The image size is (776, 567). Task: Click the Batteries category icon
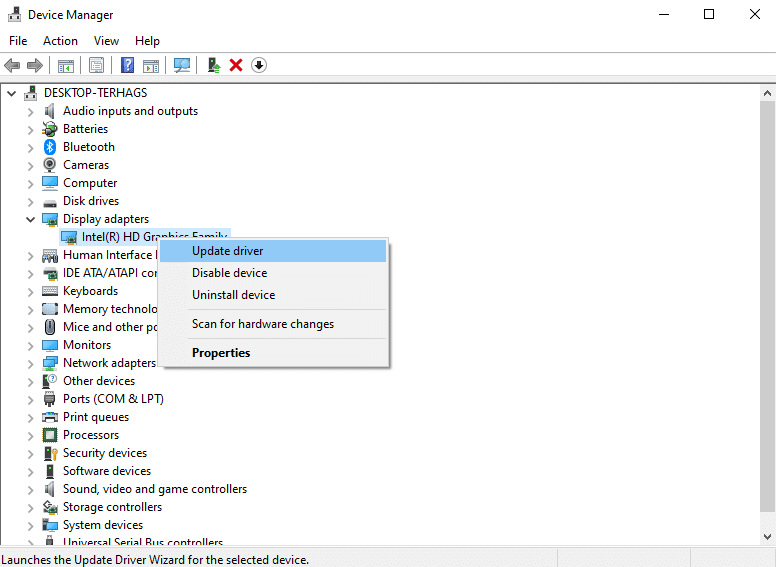tap(49, 129)
